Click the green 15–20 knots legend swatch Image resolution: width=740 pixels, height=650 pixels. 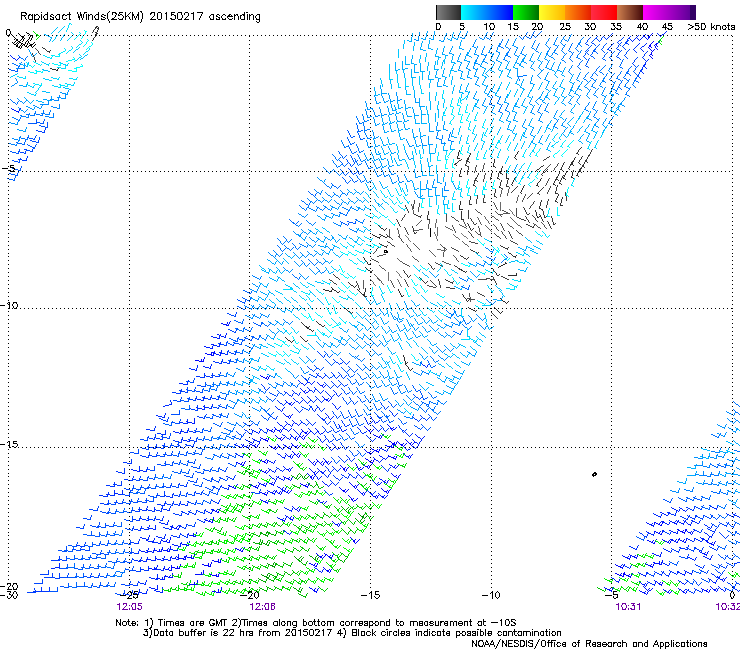526,12
